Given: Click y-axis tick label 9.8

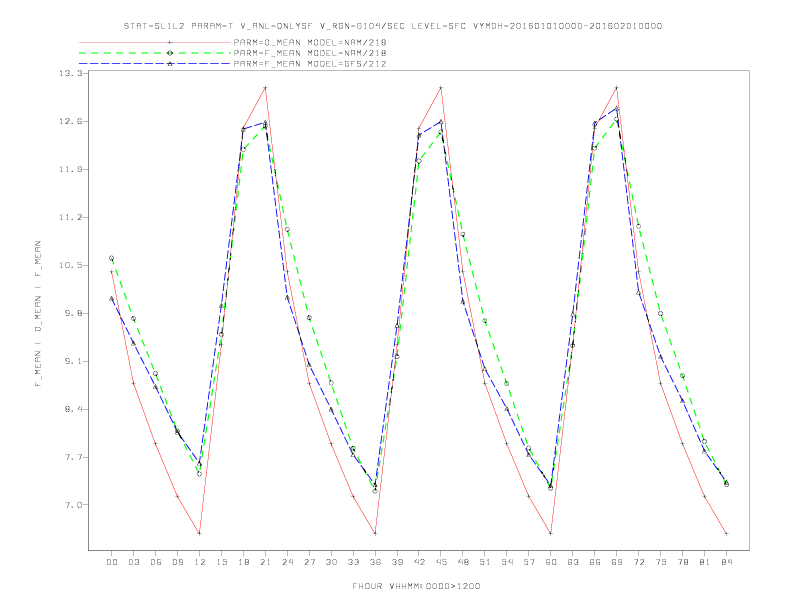Looking at the screenshot, I should click(74, 314).
